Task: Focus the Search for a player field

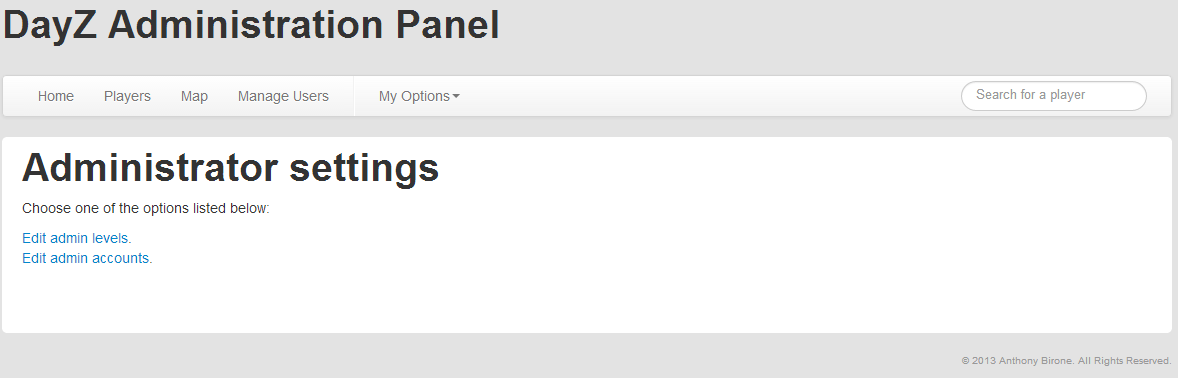Action: [x=1053, y=95]
